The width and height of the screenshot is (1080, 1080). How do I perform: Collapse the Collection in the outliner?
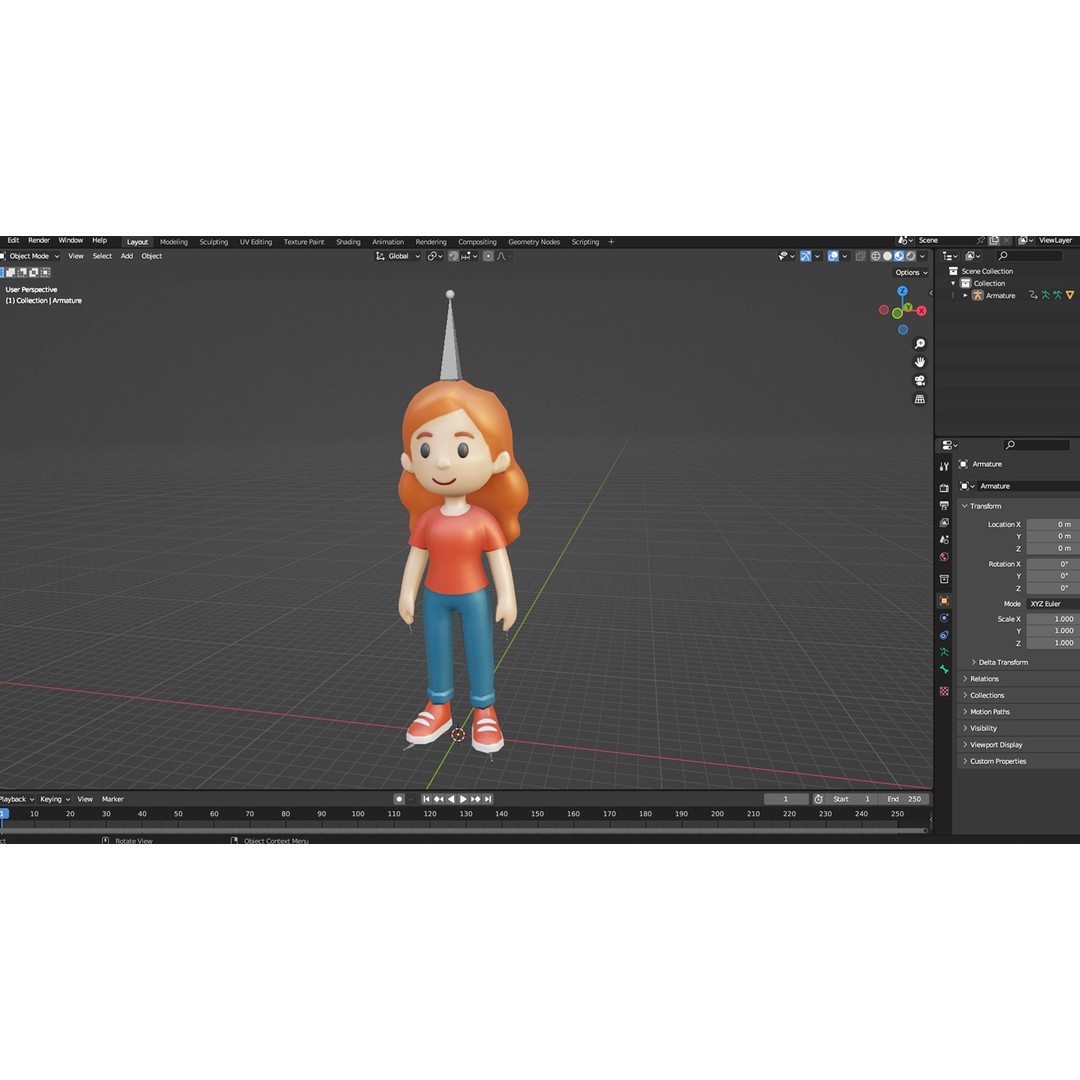pos(953,283)
